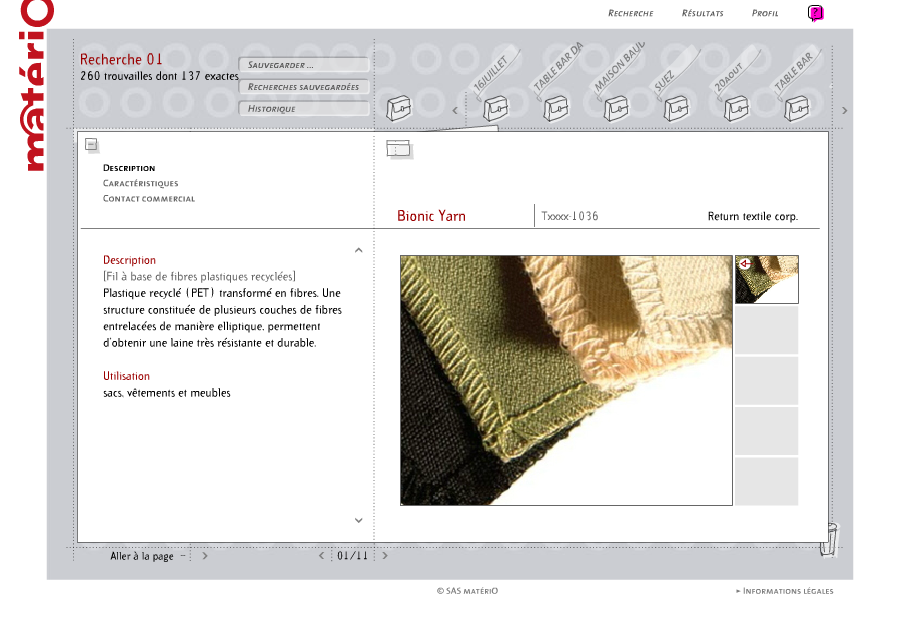Screen dimensions: 897x625
Task: Click the arrow beside Aller à la page
Action: coord(205,555)
